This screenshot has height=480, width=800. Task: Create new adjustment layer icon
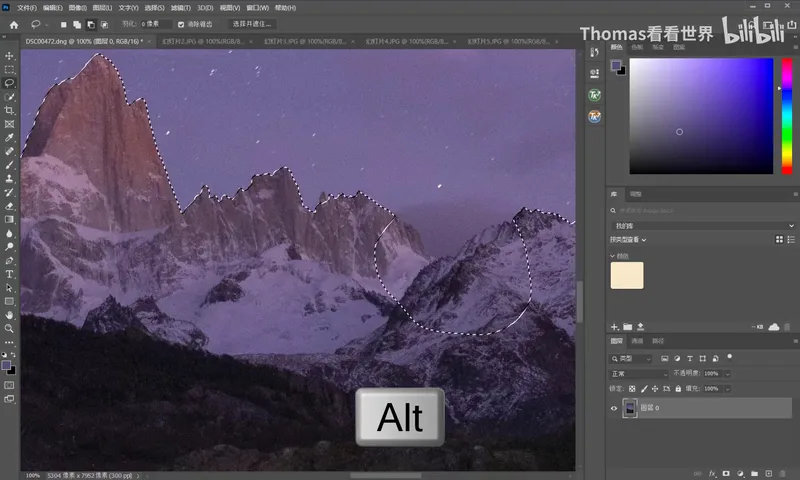(x=740, y=474)
